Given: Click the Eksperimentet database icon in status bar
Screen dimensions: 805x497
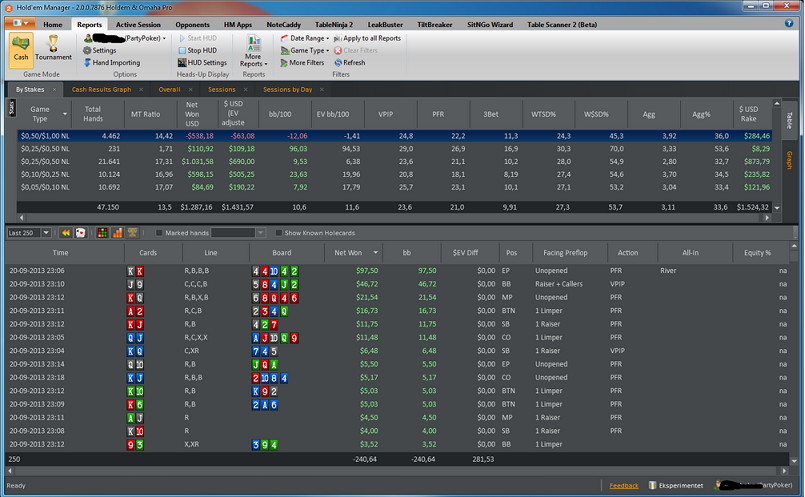Looking at the screenshot, I should click(x=653, y=485).
